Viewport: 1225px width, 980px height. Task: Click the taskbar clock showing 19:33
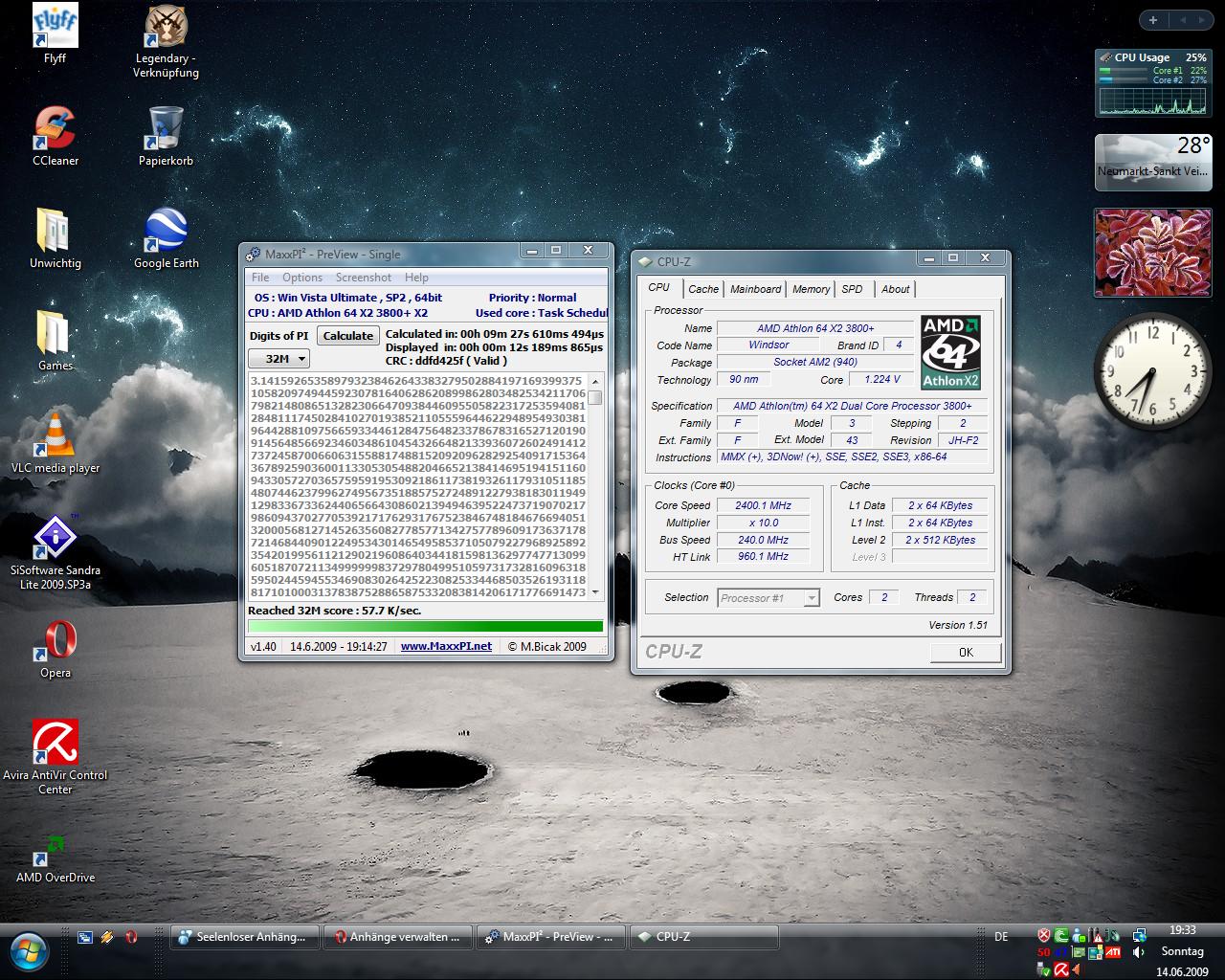tap(1183, 930)
